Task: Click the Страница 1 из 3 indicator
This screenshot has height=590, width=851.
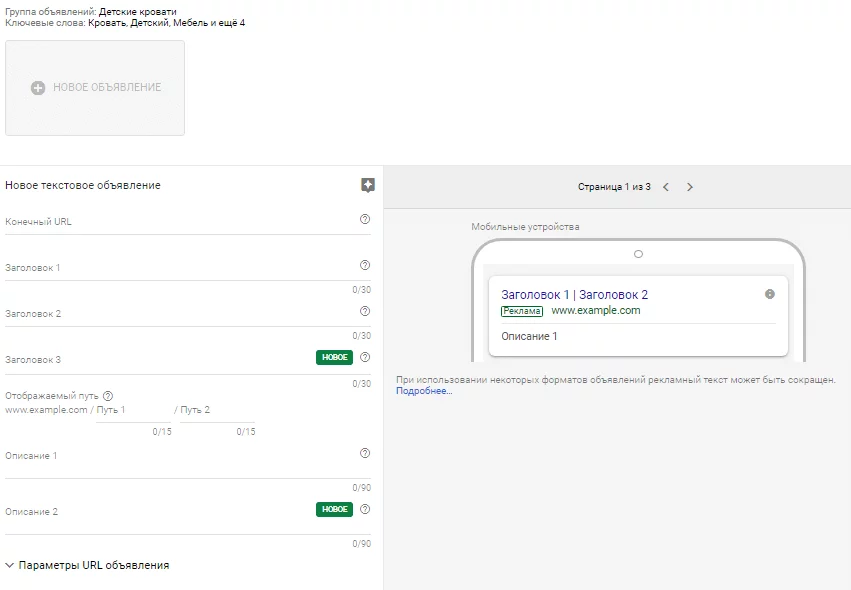Action: (614, 187)
